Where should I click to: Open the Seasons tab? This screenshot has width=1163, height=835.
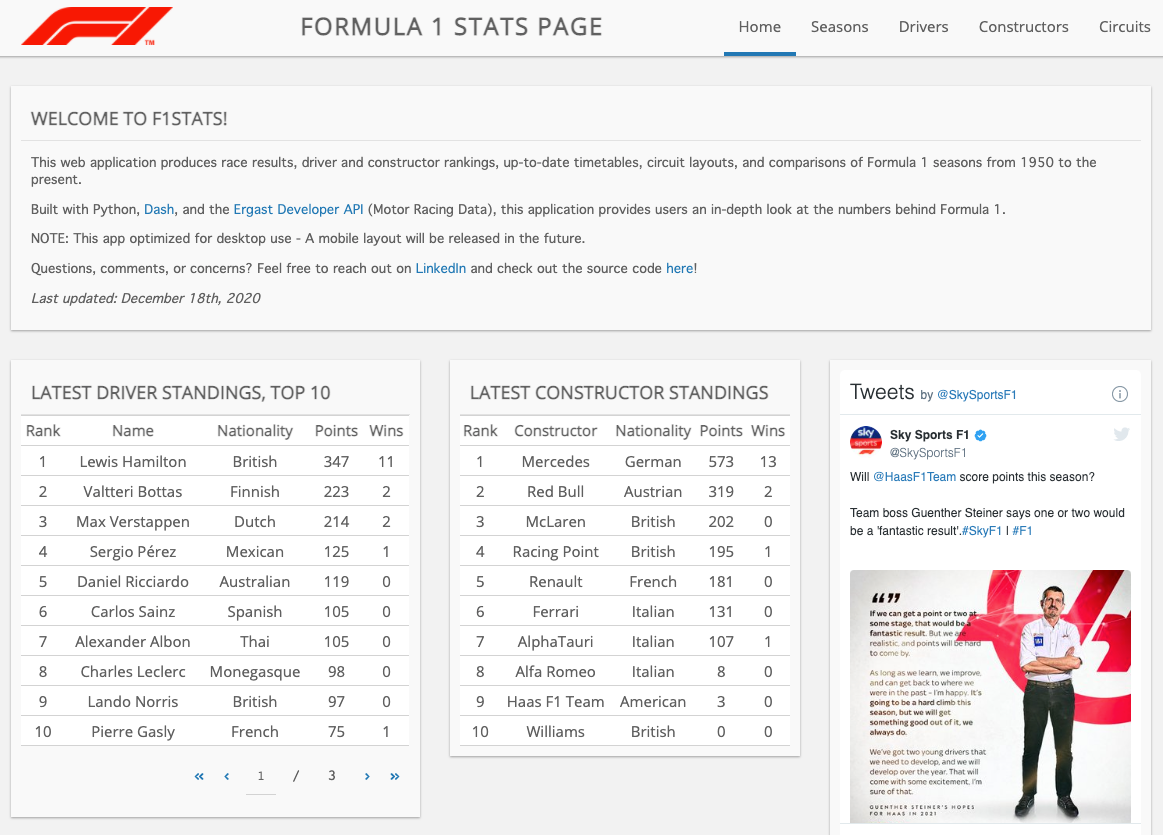pyautogui.click(x=840, y=27)
